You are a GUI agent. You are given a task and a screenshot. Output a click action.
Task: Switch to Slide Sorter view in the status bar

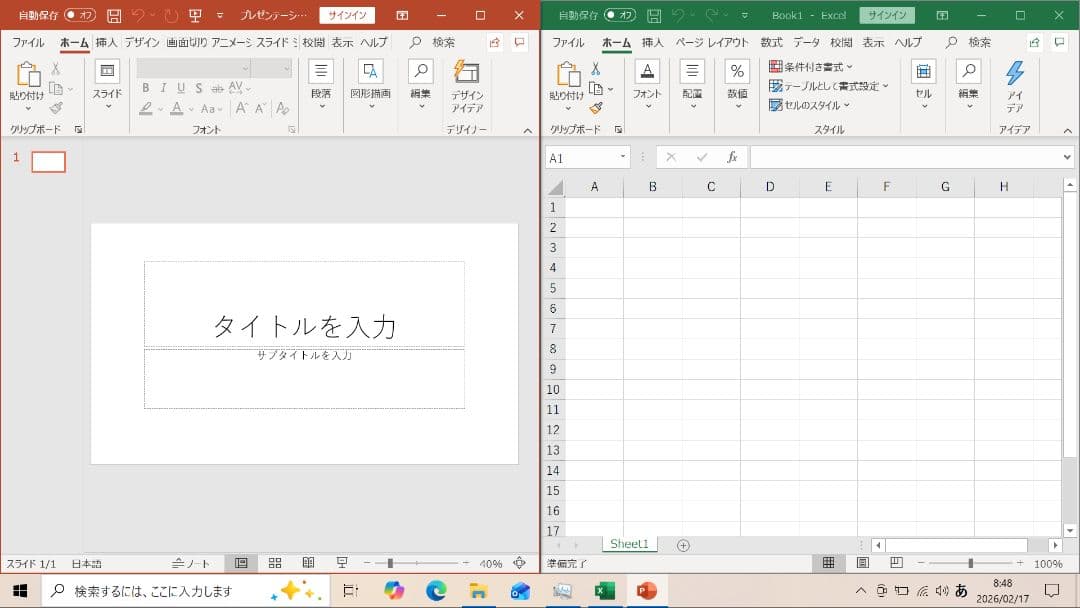point(274,563)
